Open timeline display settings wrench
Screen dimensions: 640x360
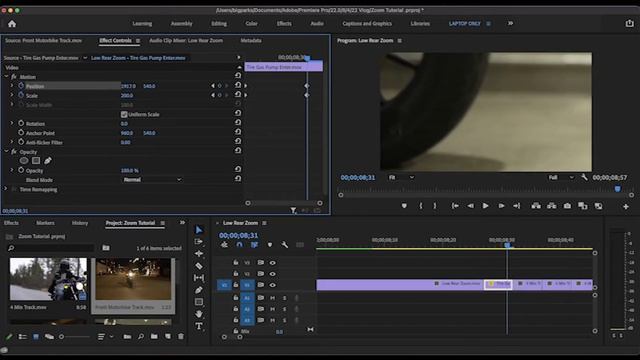[x=284, y=245]
